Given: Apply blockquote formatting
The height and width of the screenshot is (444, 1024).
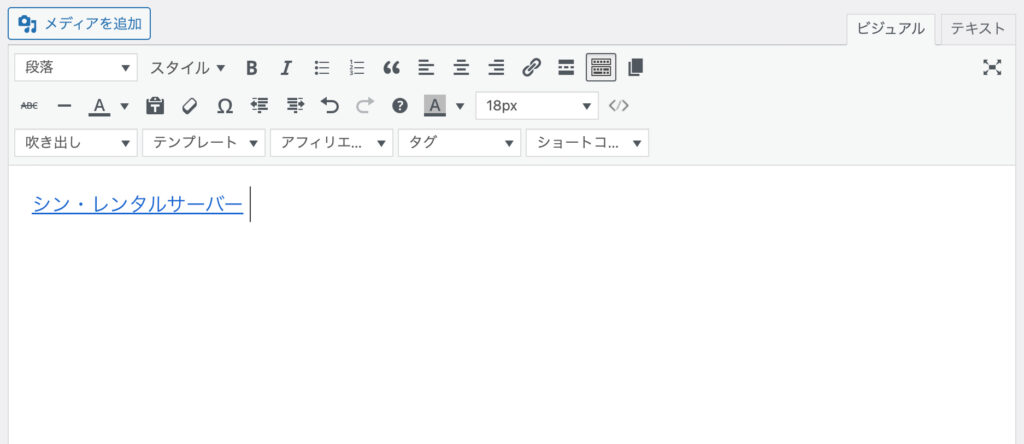Looking at the screenshot, I should tap(391, 67).
